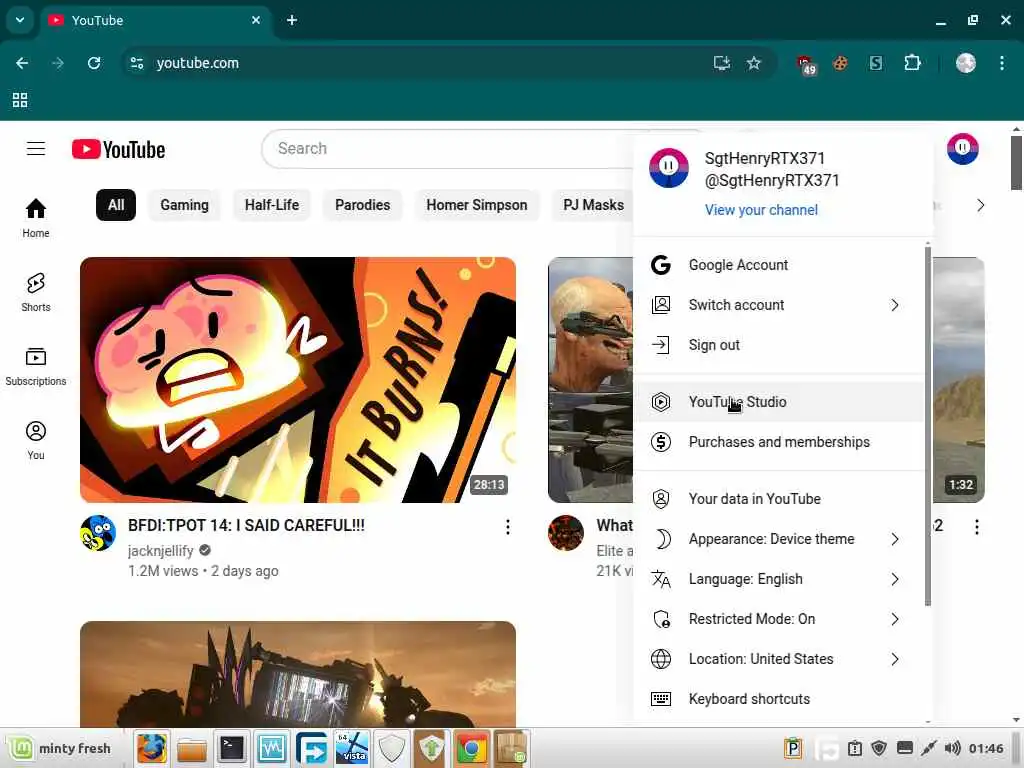
Task: Open the jacknjellify channel link
Action: pos(161,551)
